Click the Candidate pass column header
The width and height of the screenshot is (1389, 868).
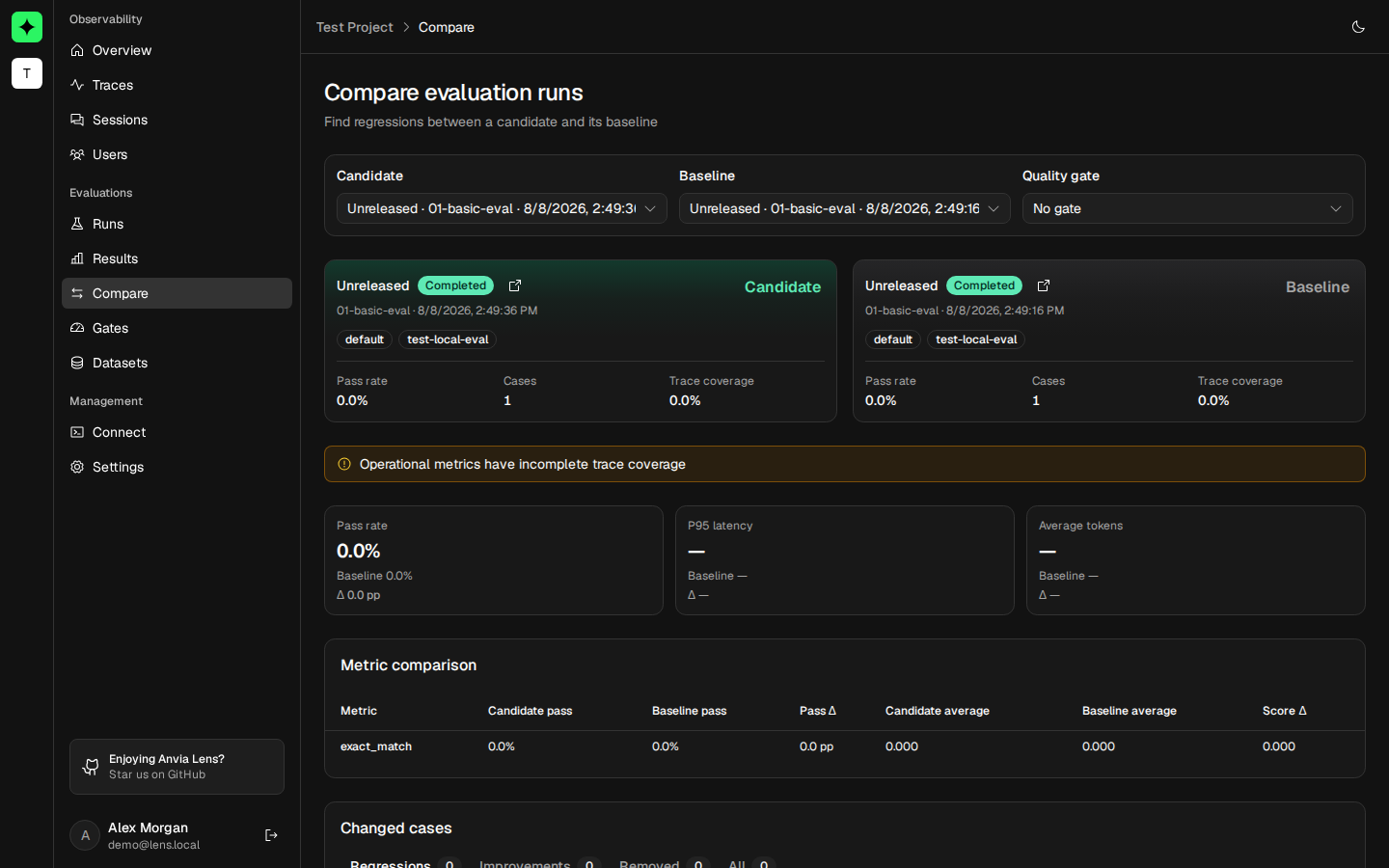click(530, 711)
